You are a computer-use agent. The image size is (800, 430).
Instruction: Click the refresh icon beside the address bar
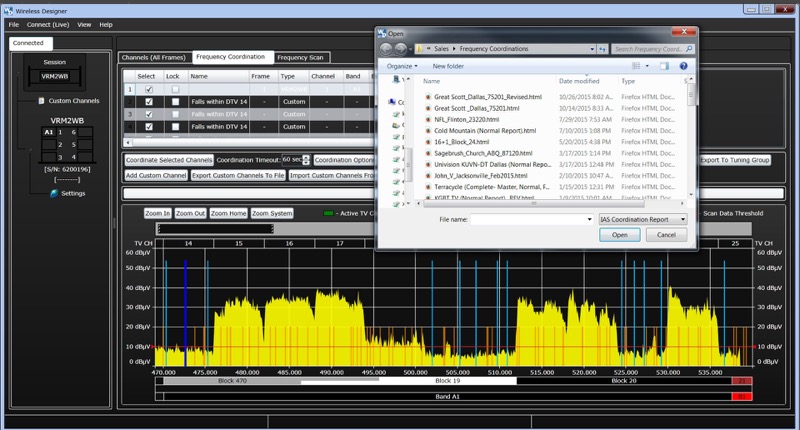[603, 49]
